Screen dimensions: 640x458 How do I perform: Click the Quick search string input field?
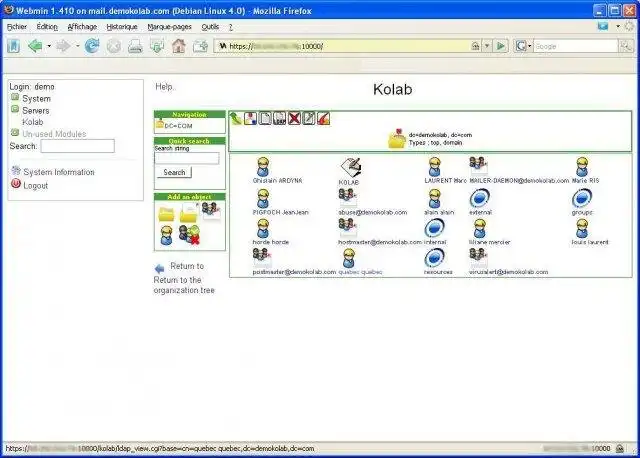pos(187,158)
